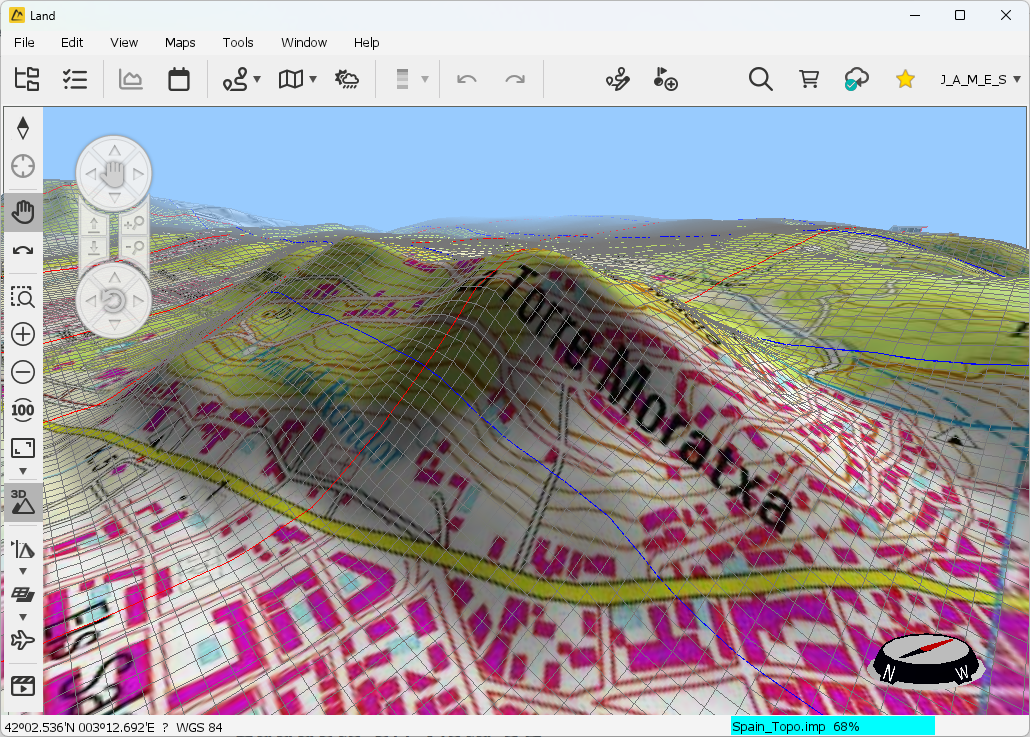Image resolution: width=1030 pixels, height=737 pixels.
Task: Click the curved back arrow in sidebar
Action: click(x=23, y=250)
